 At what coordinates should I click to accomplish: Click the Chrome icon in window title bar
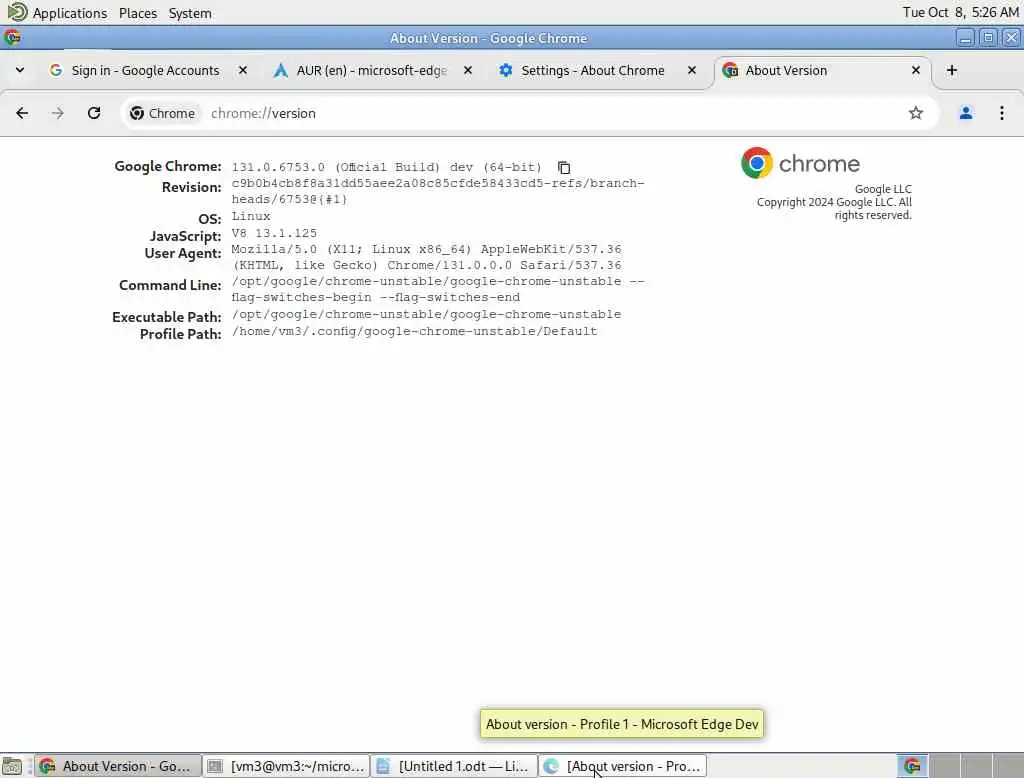(12, 38)
